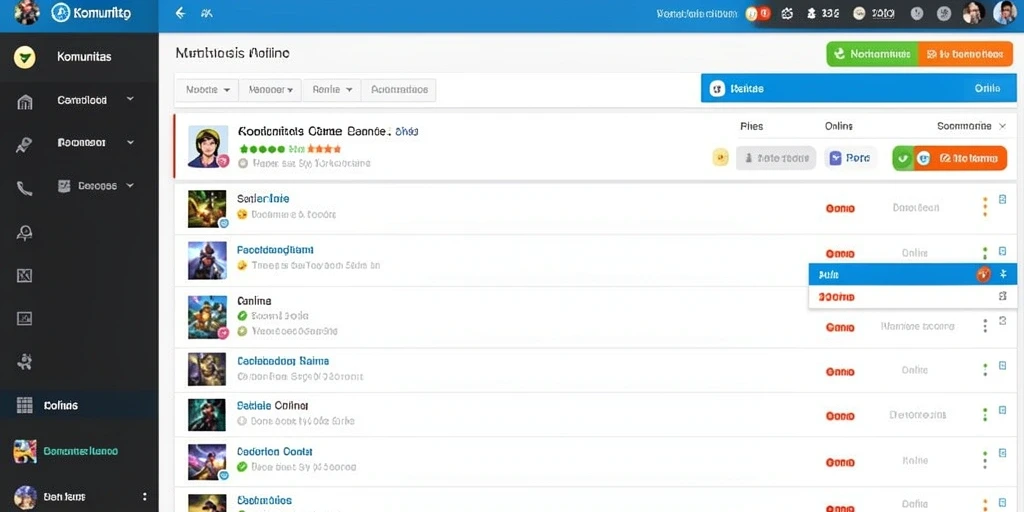
Task: Open the Renlie filter dropdown
Action: (332, 90)
